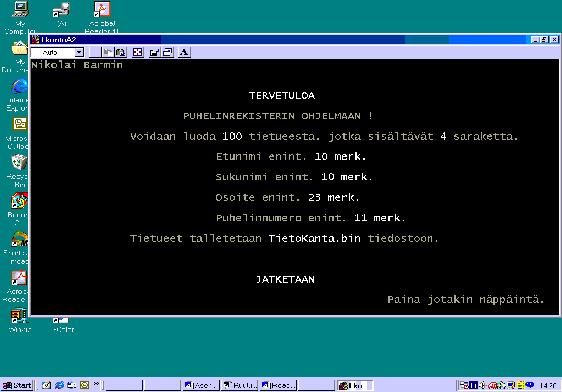The width and height of the screenshot is (562, 392).
Task: Click the yellow tray icon near clock
Action: pos(521,385)
